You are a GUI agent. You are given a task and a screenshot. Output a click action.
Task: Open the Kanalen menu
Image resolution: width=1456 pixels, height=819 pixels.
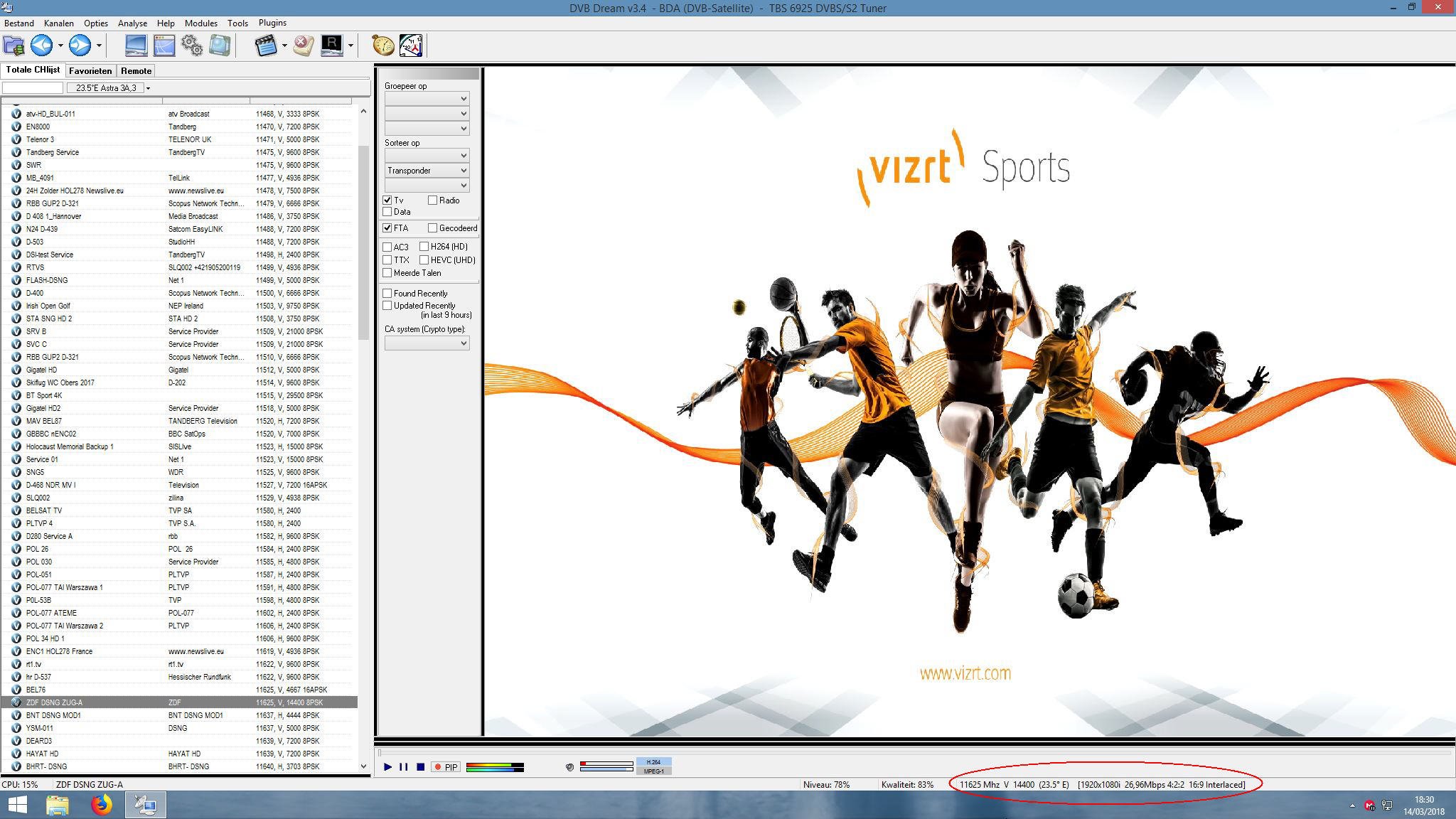pyautogui.click(x=58, y=23)
